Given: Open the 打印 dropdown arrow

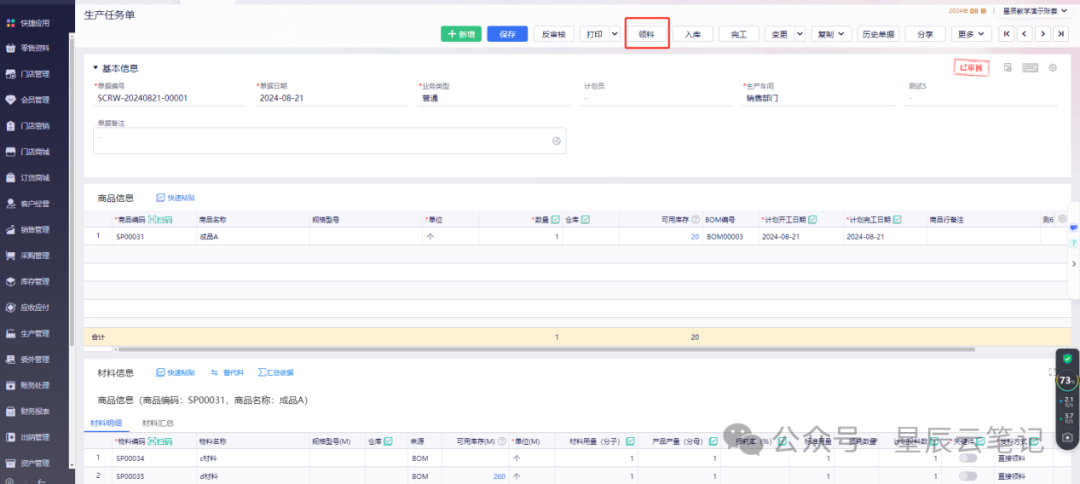Looking at the screenshot, I should [x=614, y=34].
